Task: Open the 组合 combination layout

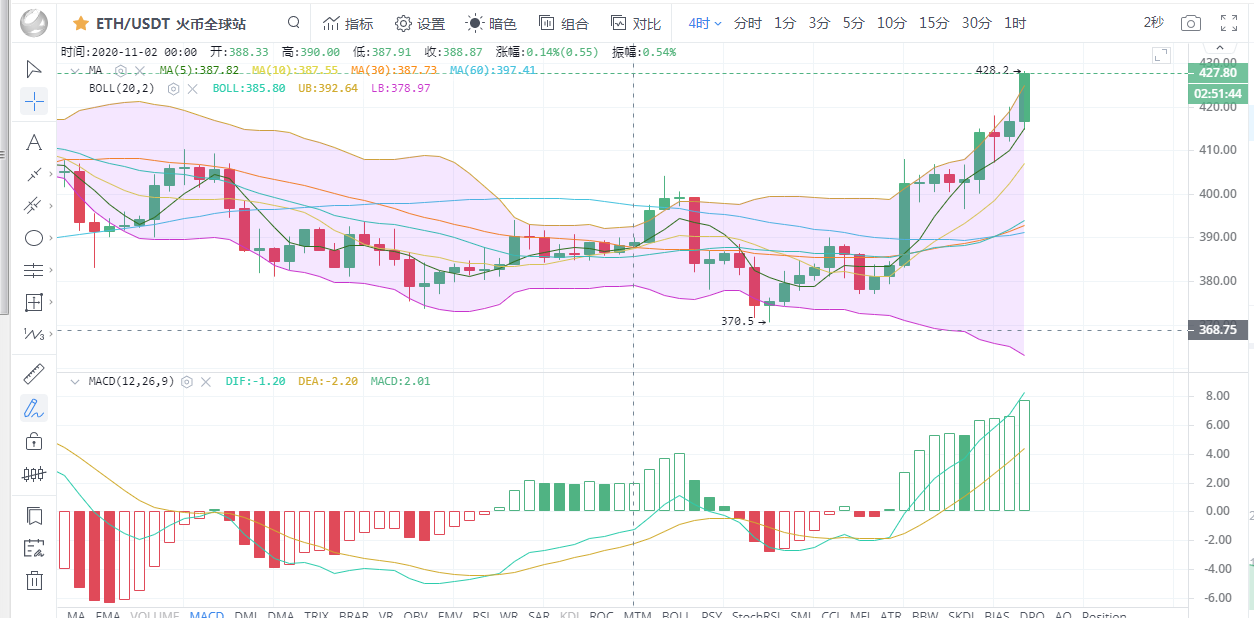Action: click(x=563, y=23)
